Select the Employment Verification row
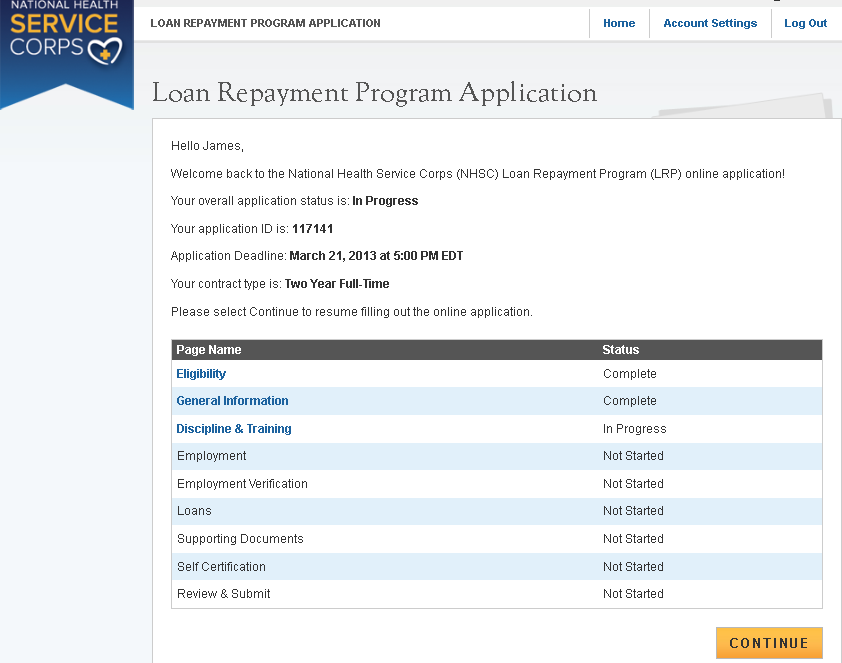This screenshot has height=663, width=842. (x=242, y=484)
